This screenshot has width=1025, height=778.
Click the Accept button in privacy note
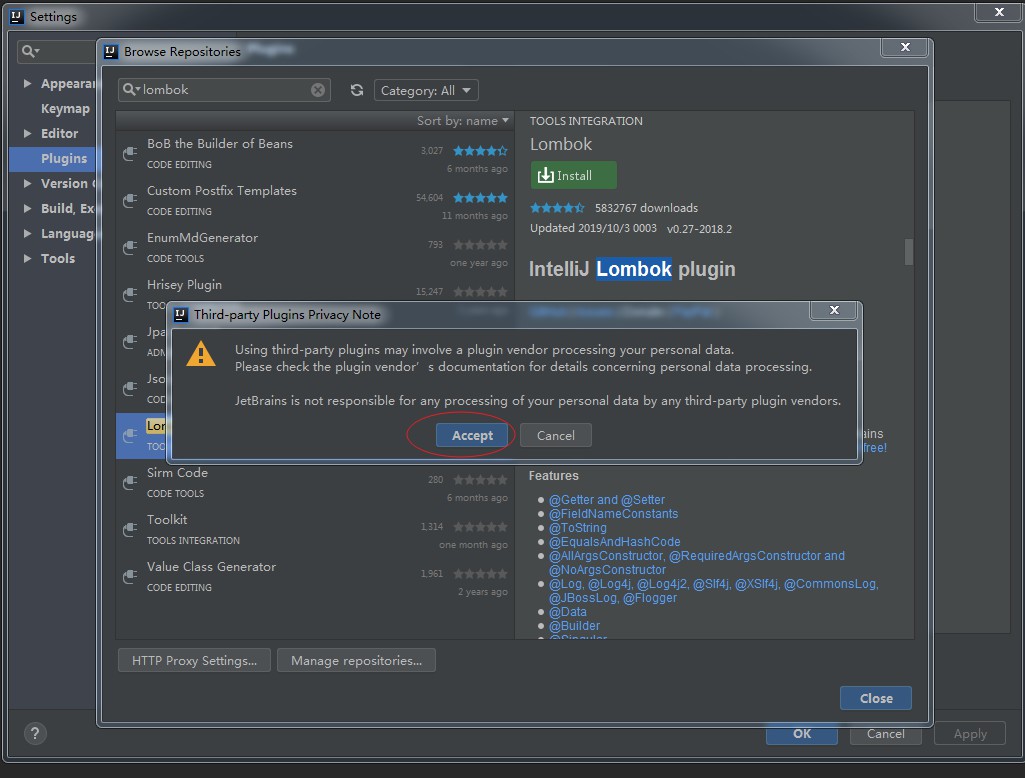click(x=472, y=435)
